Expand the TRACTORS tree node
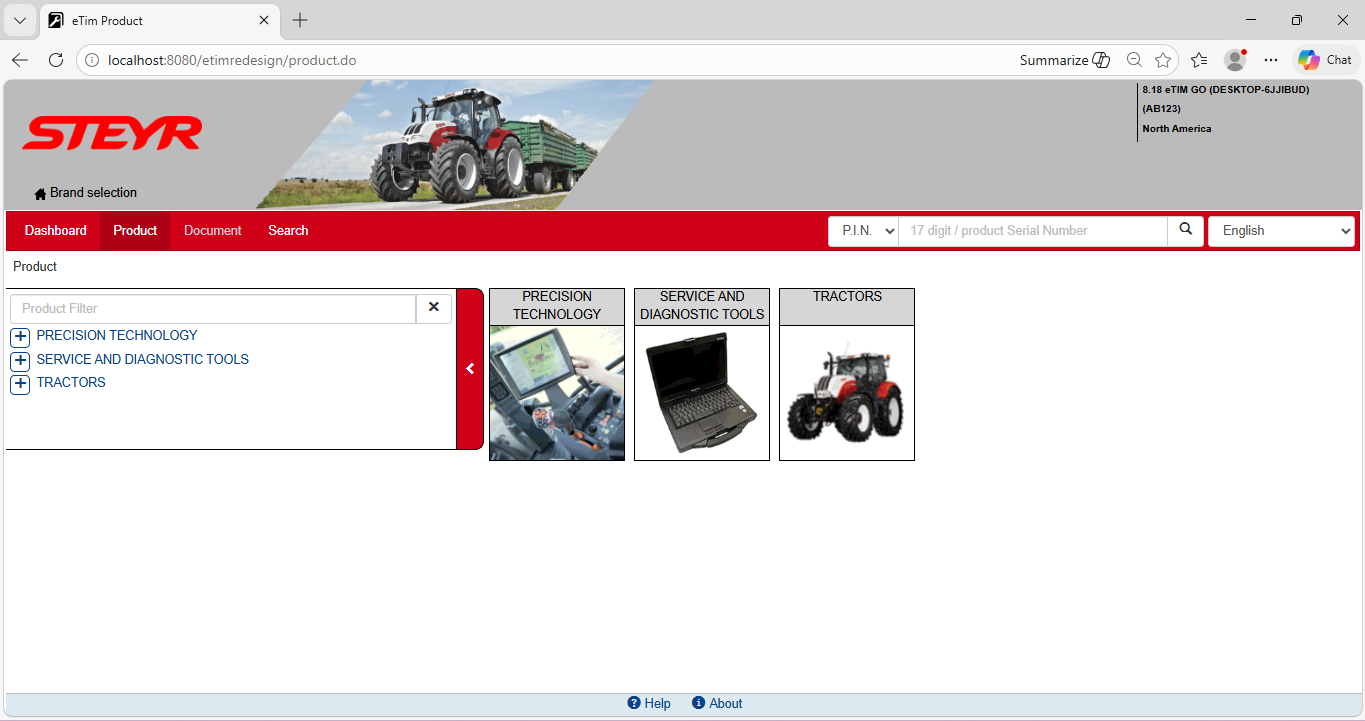Screen dimensions: 1365x721 coord(20,384)
